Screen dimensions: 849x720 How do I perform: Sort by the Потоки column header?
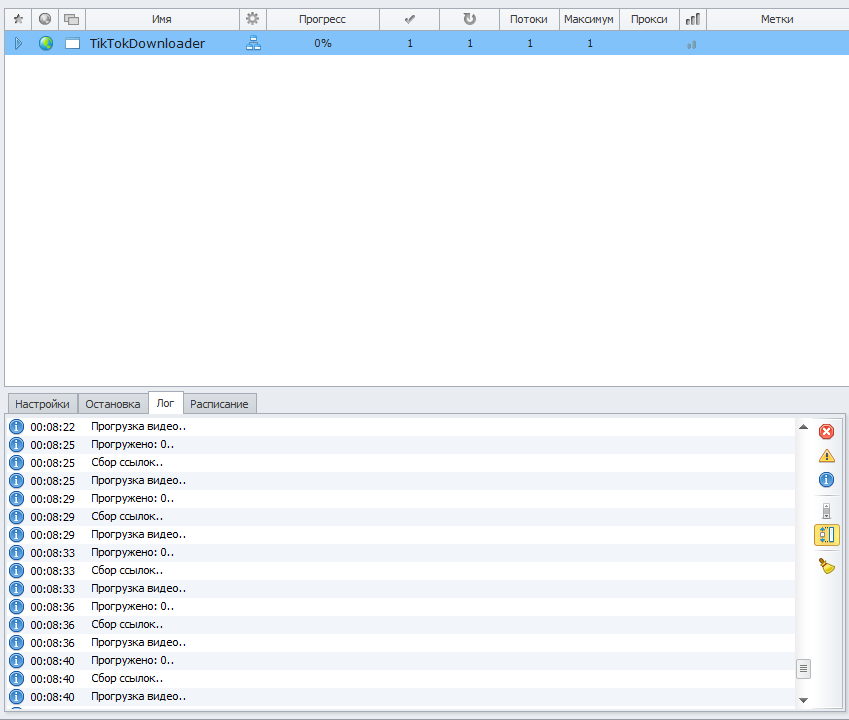pyautogui.click(x=528, y=19)
